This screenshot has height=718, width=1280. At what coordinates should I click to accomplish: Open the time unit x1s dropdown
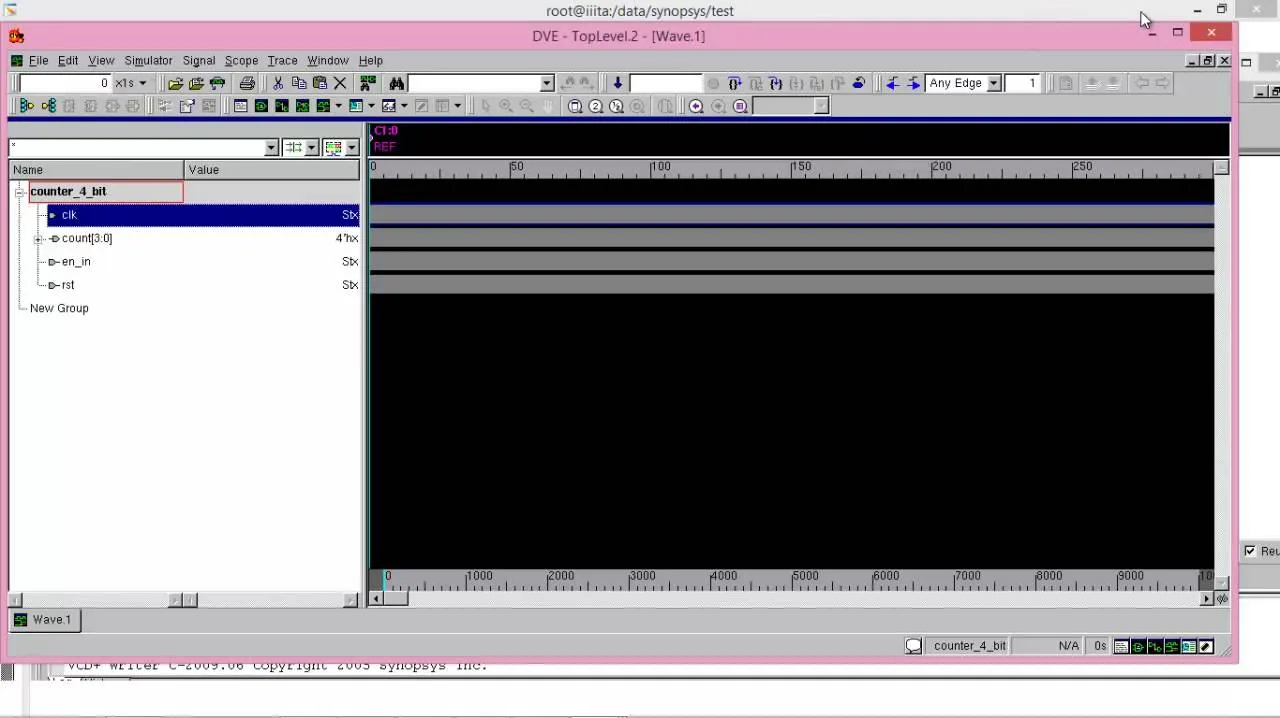tap(142, 83)
